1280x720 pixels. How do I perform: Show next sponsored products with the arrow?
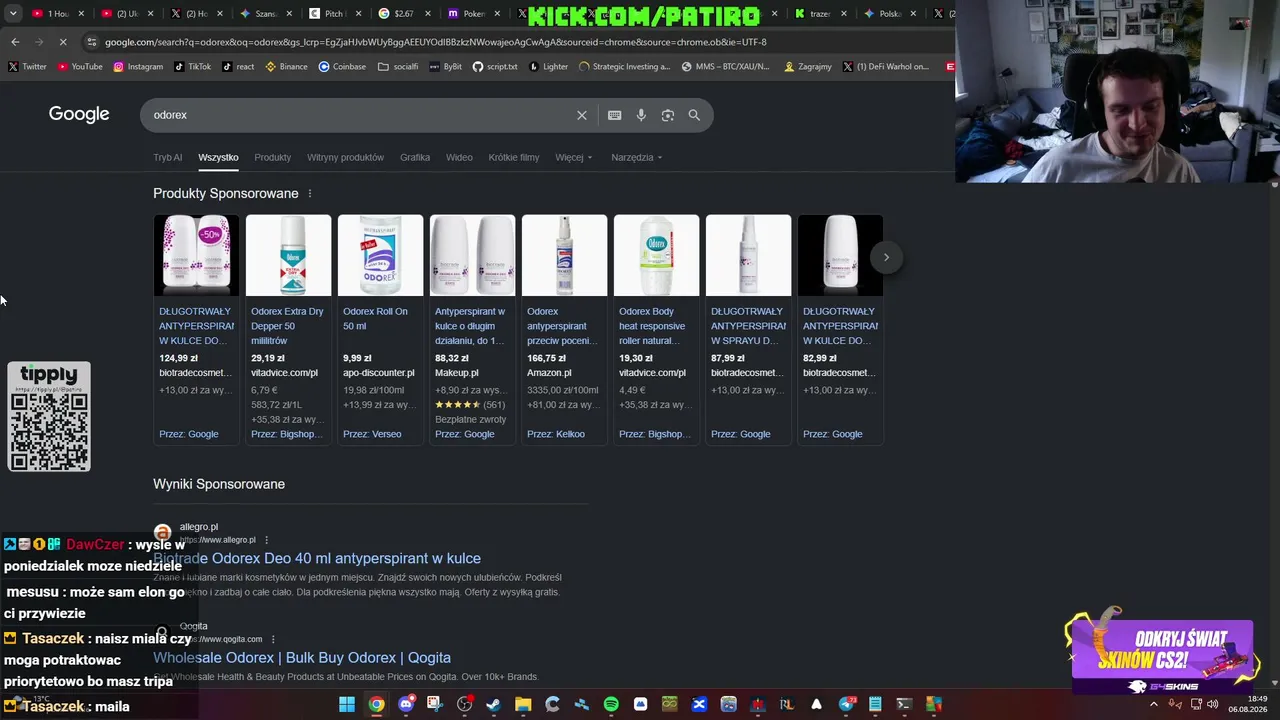point(886,257)
